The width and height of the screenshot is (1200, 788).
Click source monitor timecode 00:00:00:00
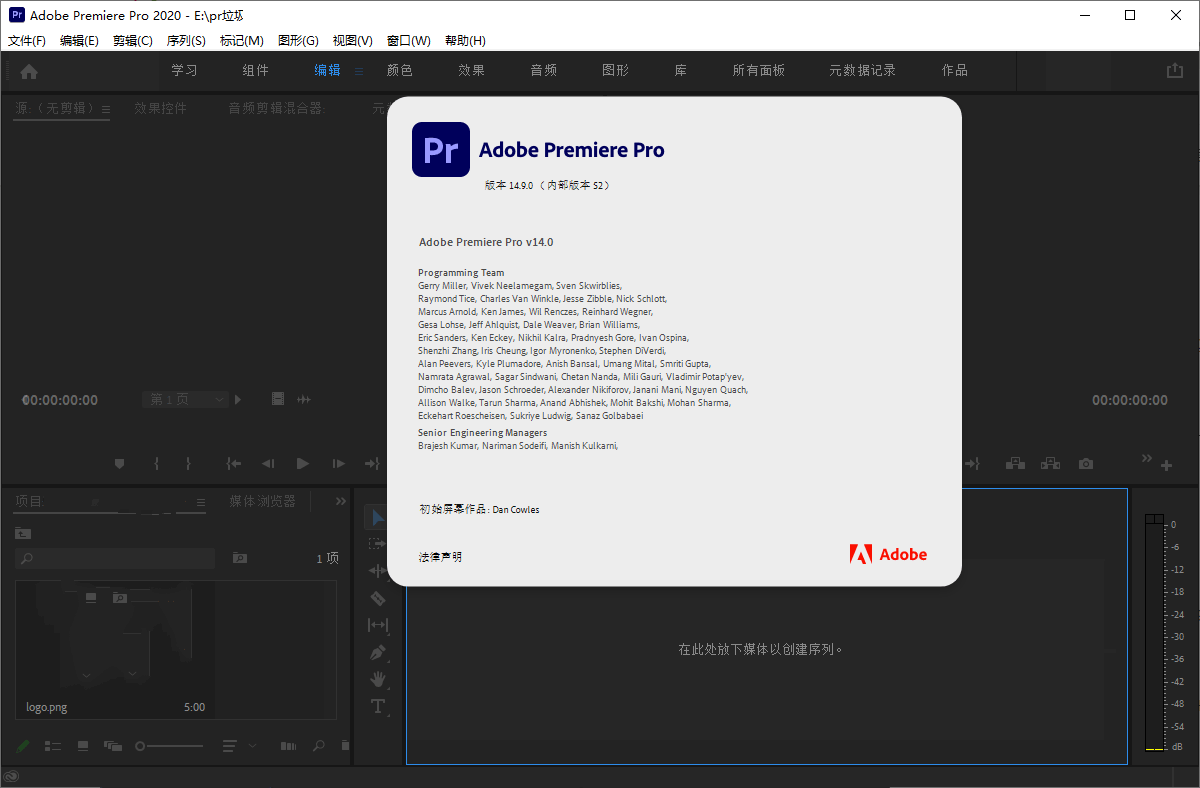point(60,400)
